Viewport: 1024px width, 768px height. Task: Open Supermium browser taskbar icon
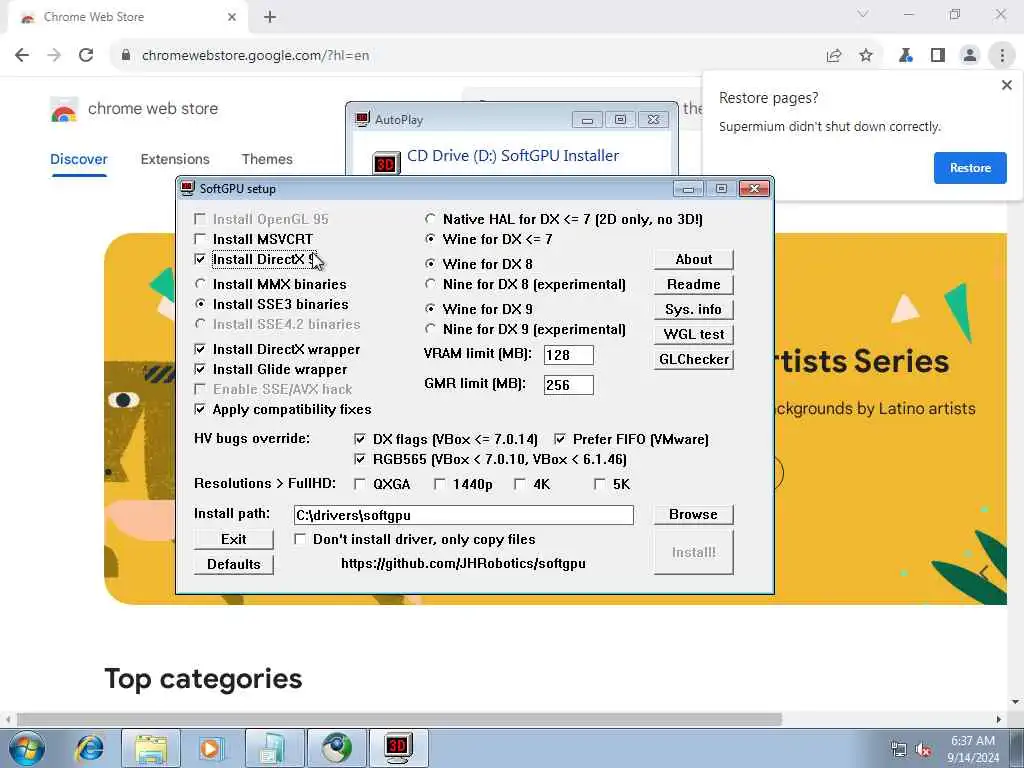(x=336, y=748)
